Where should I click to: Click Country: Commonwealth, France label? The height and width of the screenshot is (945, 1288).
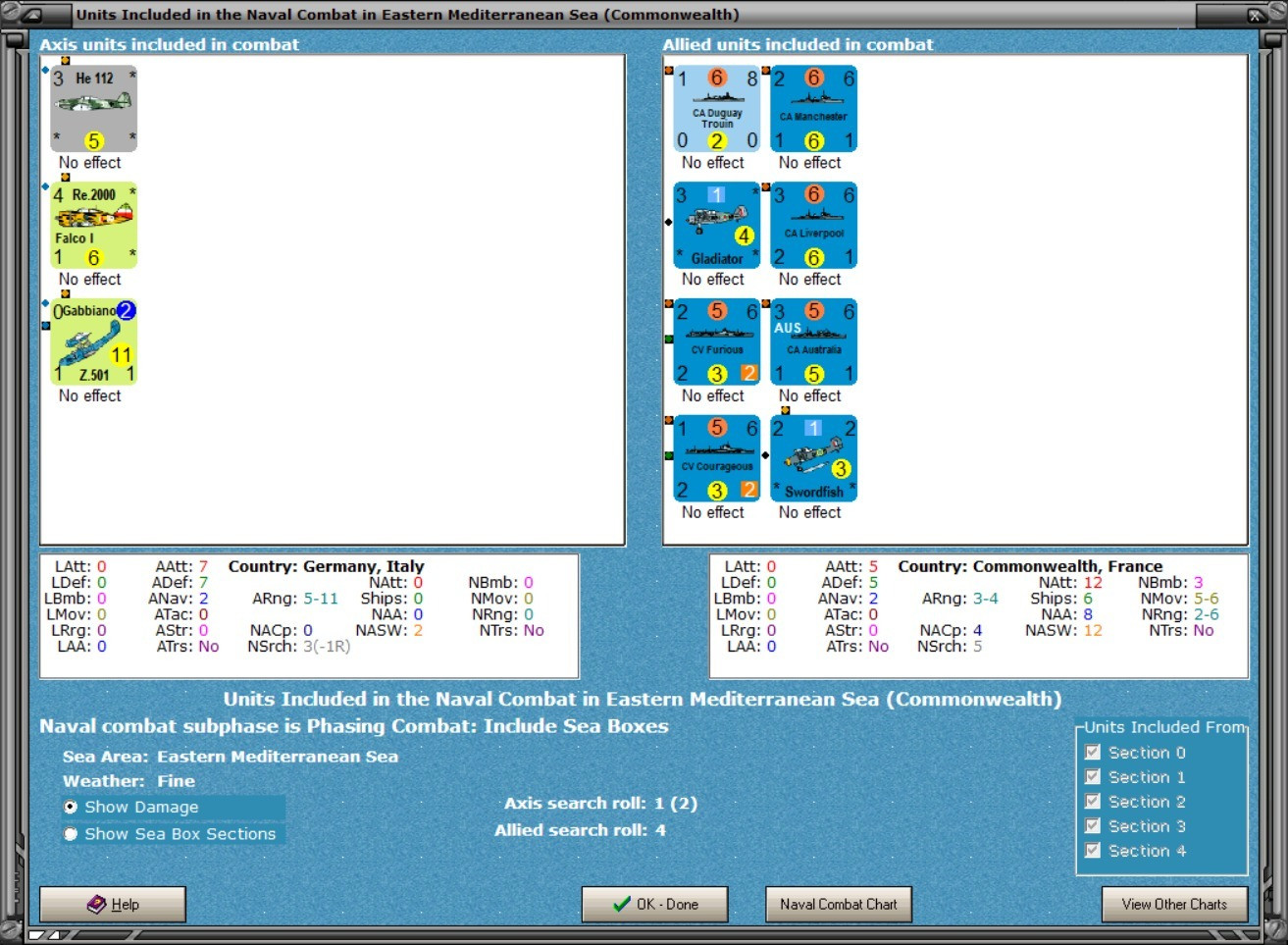point(1030,566)
